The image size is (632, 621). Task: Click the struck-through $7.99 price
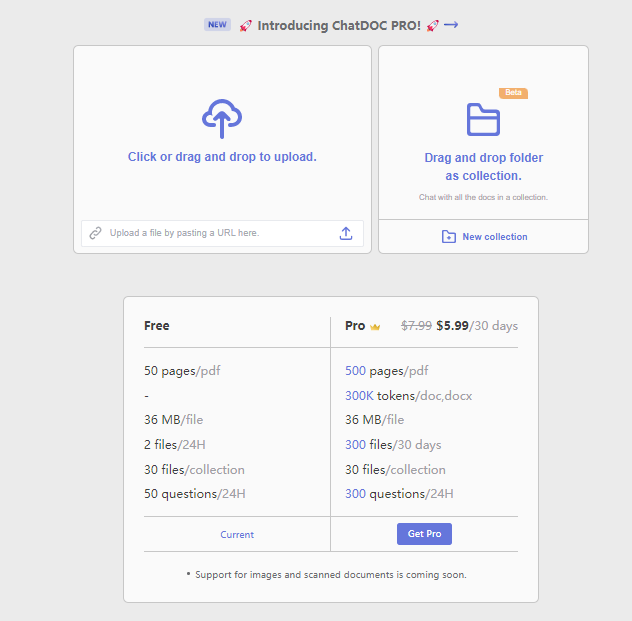tap(416, 326)
